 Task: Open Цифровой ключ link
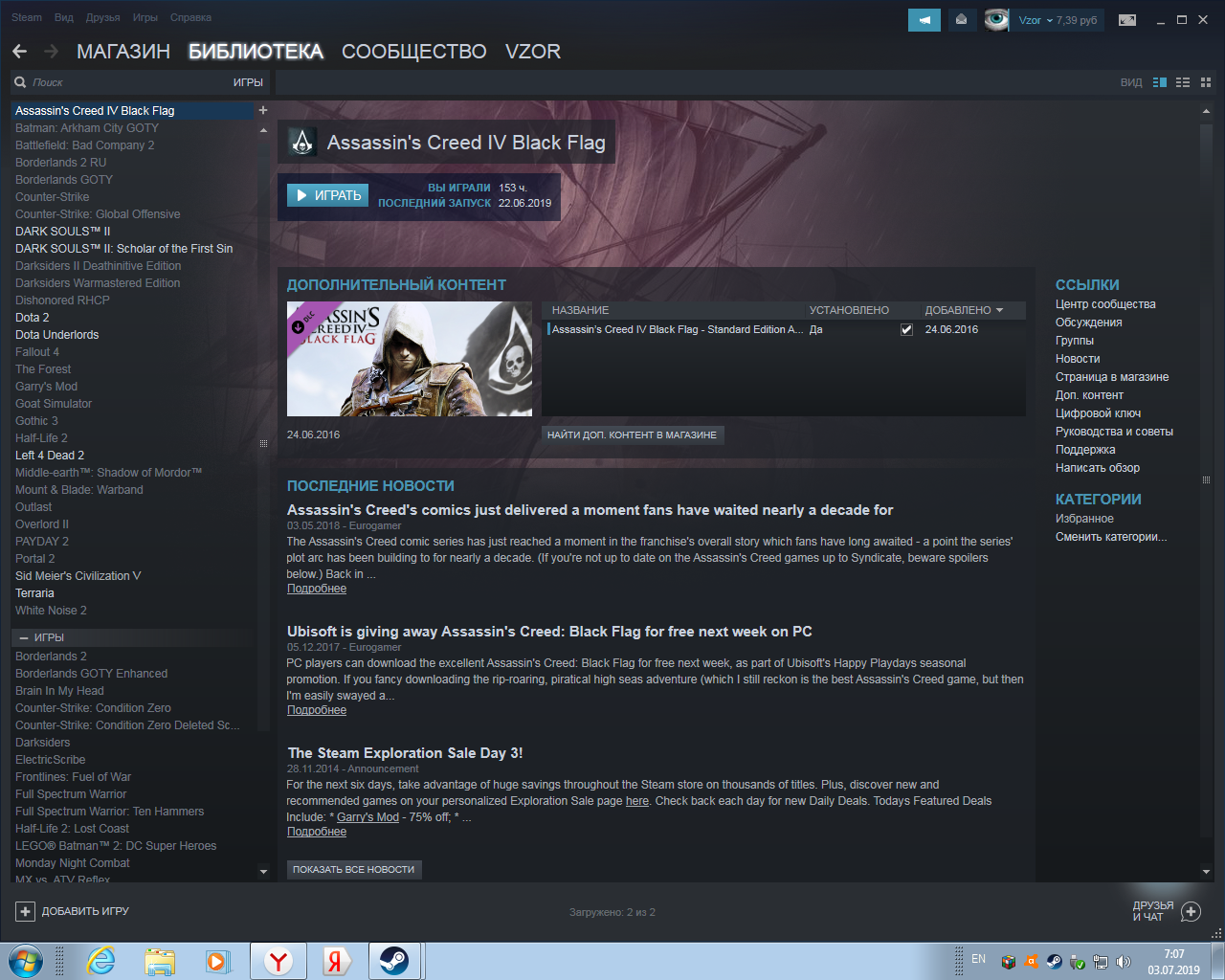coord(1098,413)
